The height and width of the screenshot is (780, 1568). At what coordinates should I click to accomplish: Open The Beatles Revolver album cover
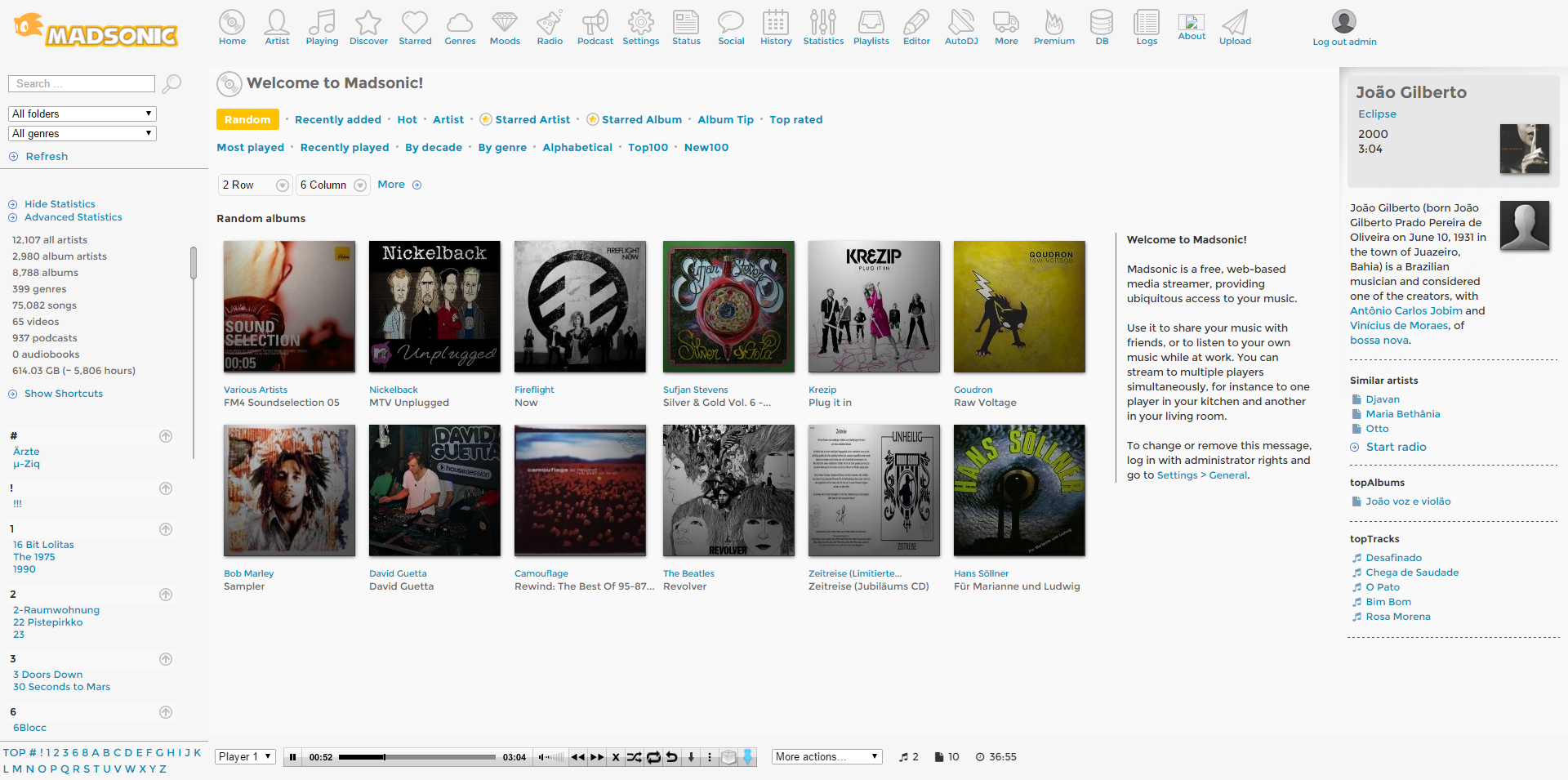[728, 490]
